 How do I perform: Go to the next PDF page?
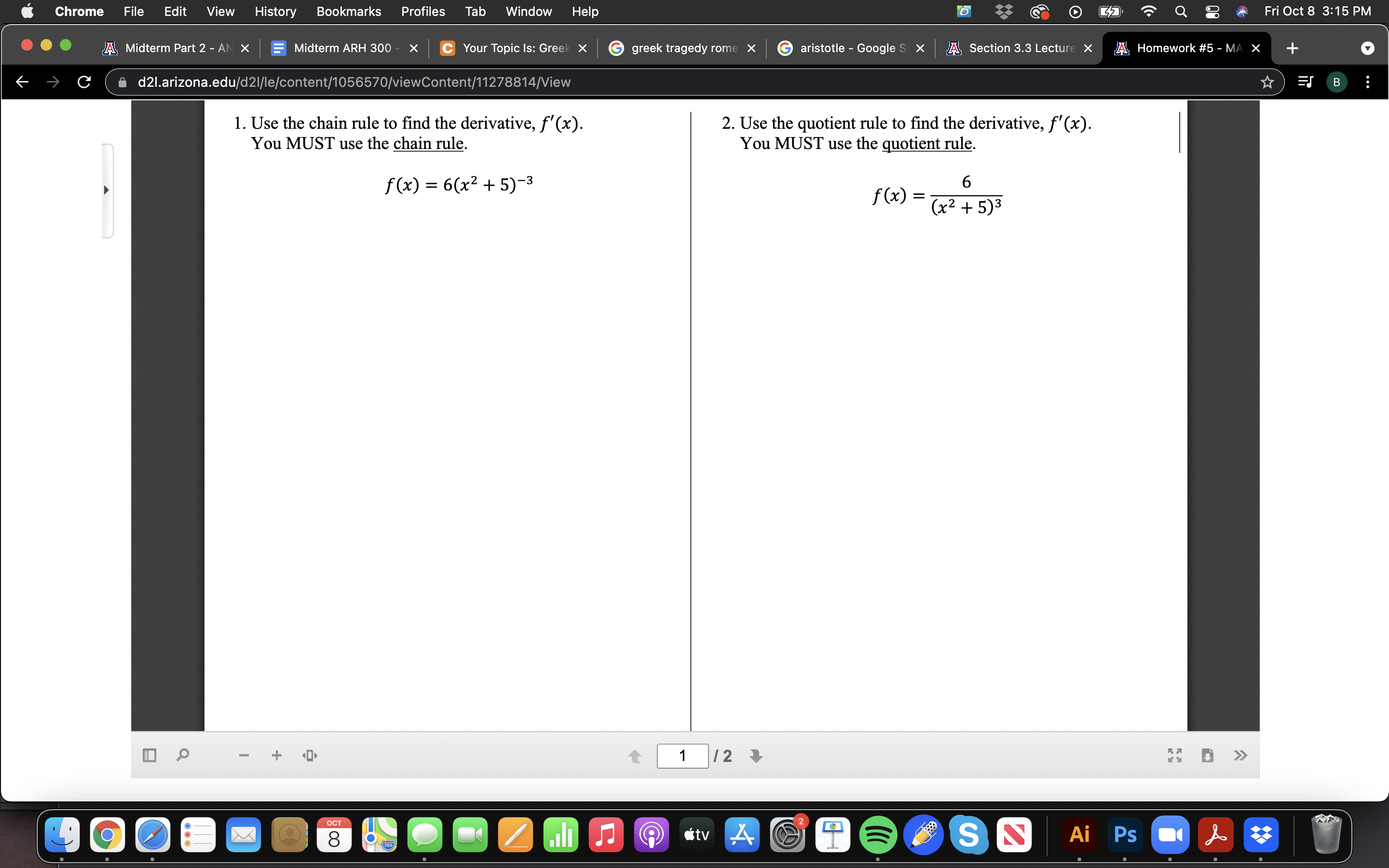(x=755, y=756)
